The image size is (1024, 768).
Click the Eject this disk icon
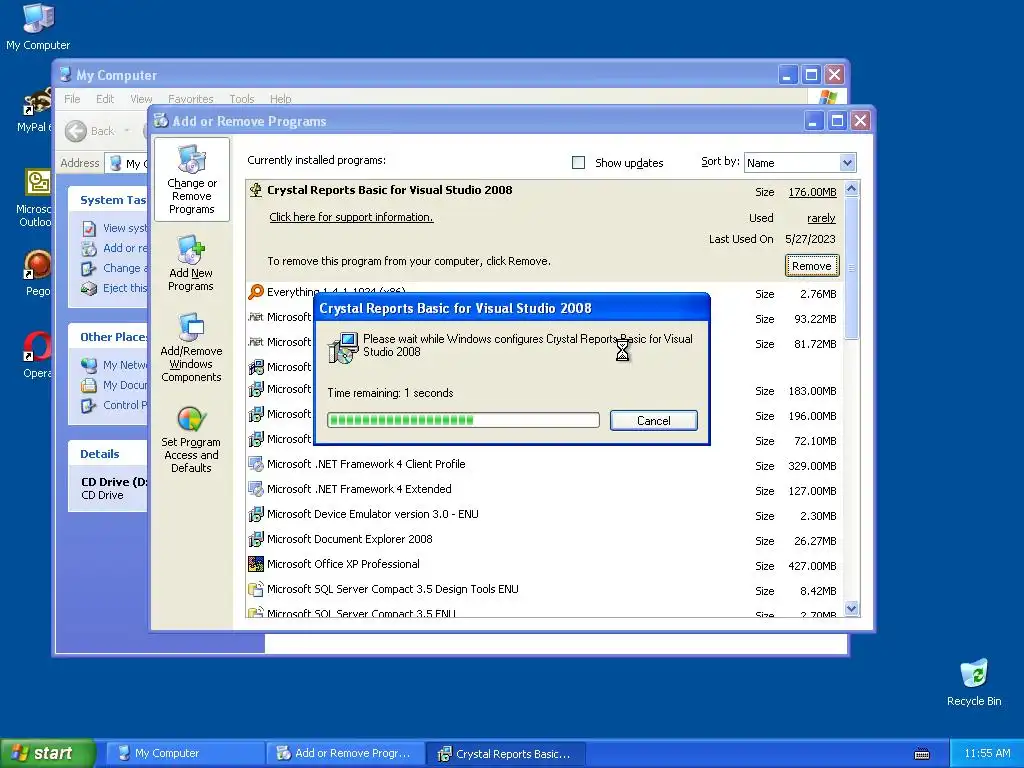point(89,288)
